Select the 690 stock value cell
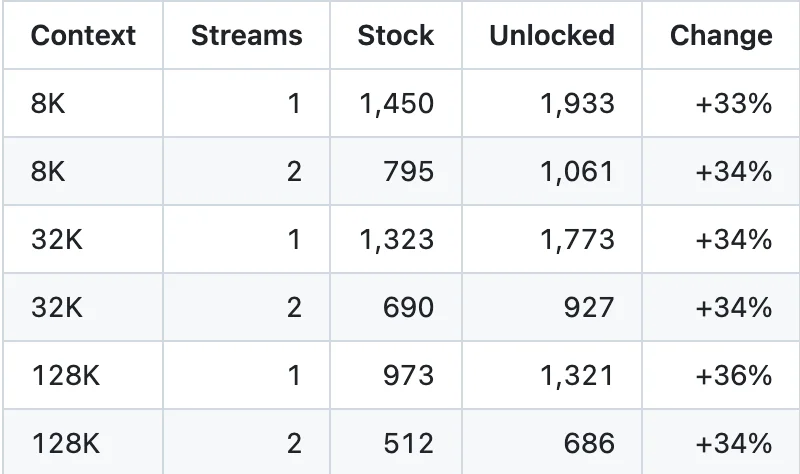 tap(396, 307)
